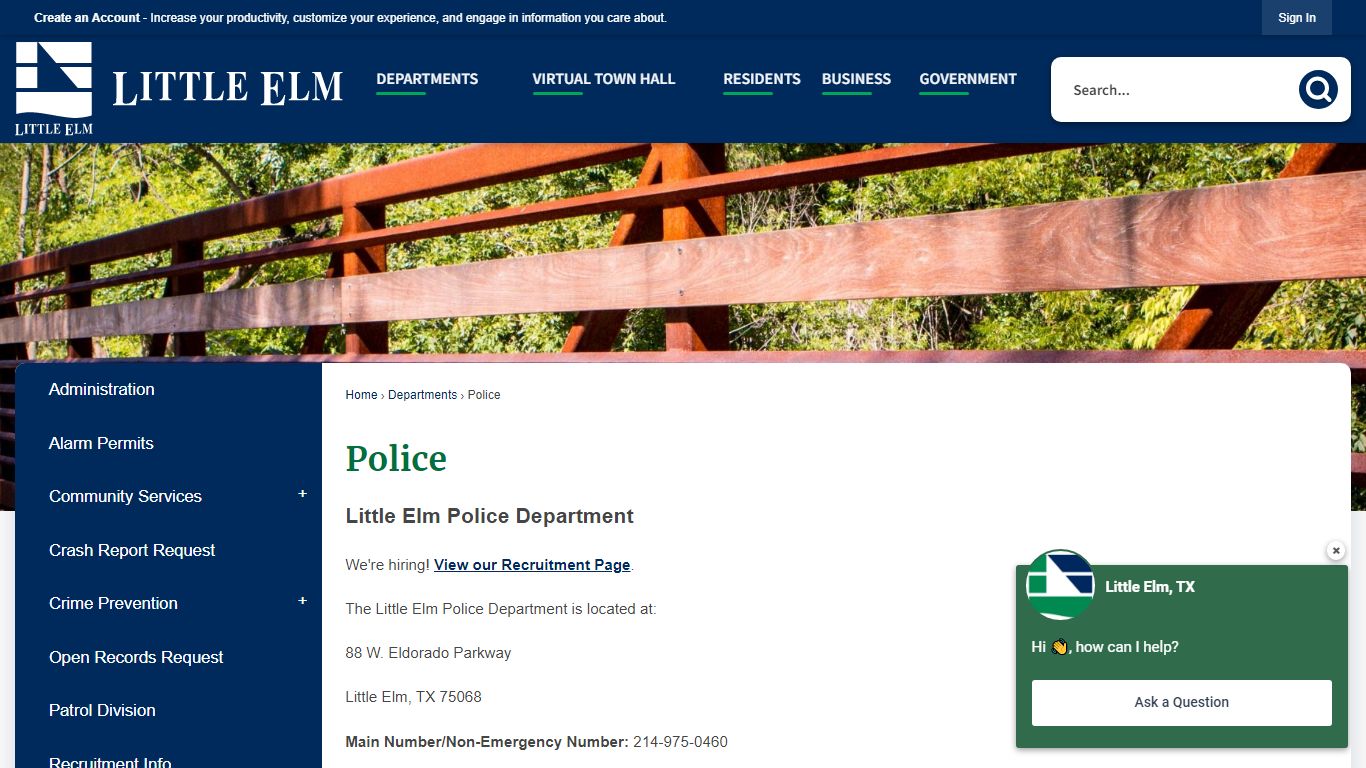The height and width of the screenshot is (768, 1366).
Task: Click the 'Hi, how can I help?' chat message
Action: tap(1105, 647)
